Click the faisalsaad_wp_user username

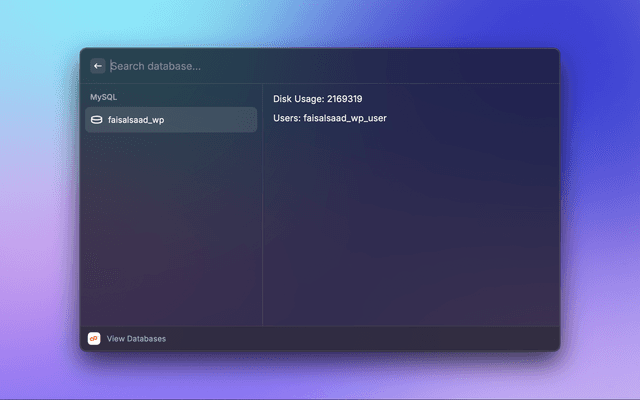click(x=345, y=118)
